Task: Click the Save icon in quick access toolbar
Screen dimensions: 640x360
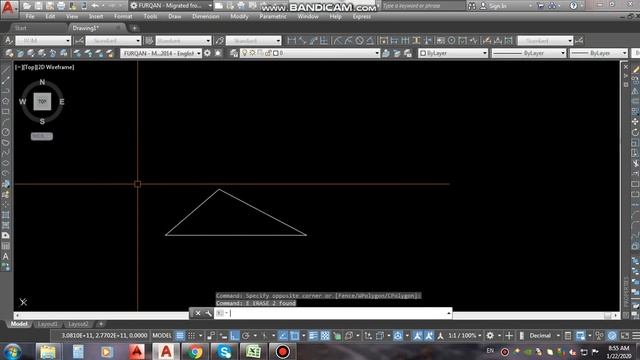Action: click(x=38, y=6)
